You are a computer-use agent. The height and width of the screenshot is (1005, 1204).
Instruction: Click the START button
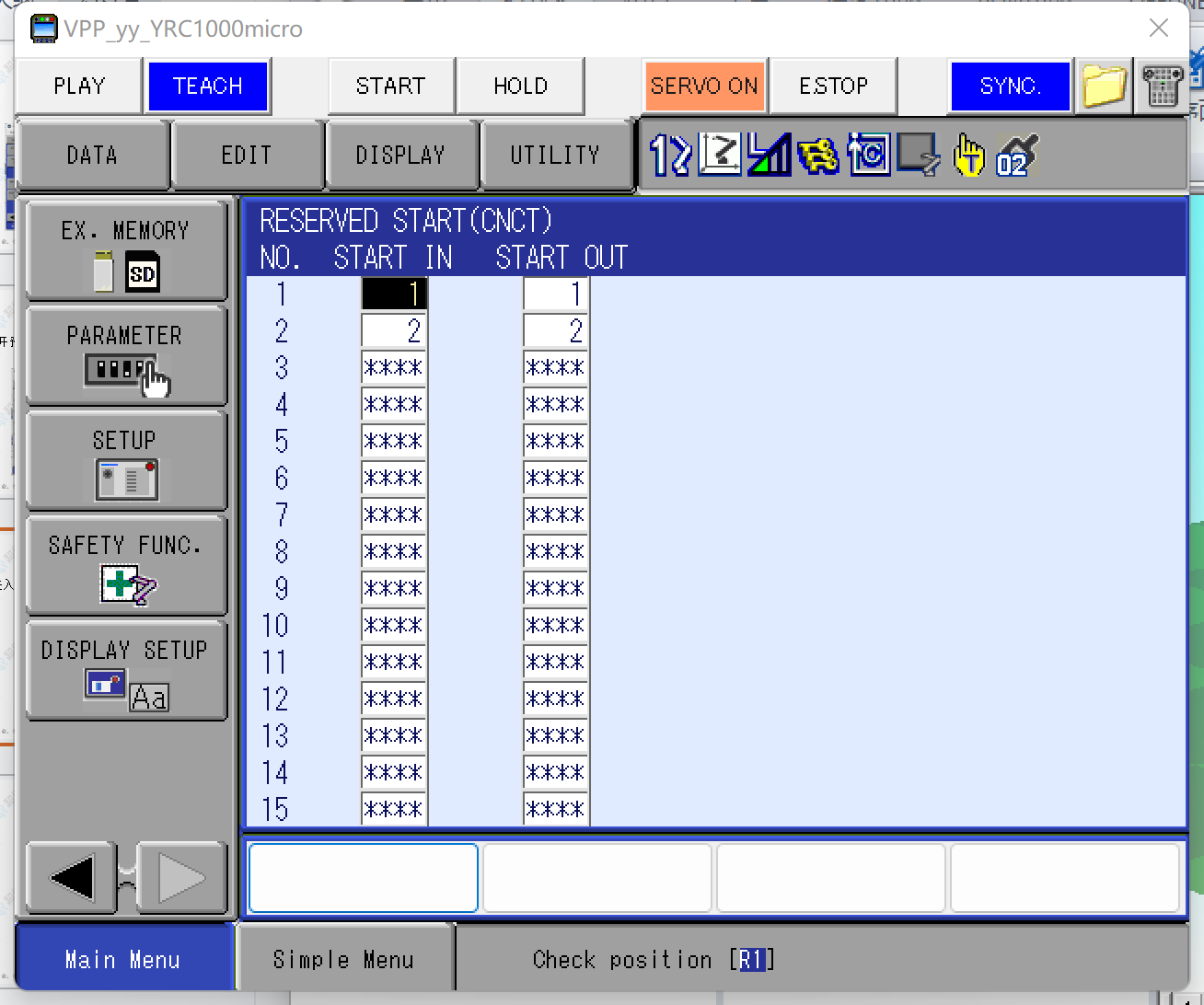391,86
